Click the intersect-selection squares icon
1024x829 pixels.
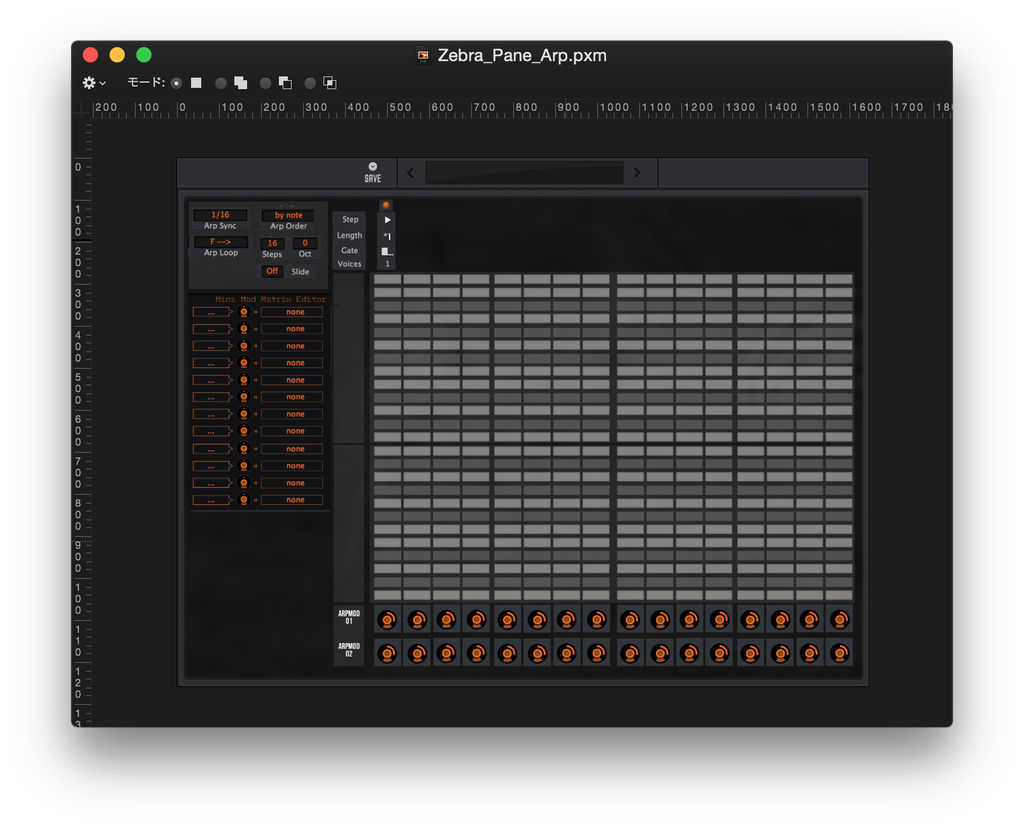[330, 83]
